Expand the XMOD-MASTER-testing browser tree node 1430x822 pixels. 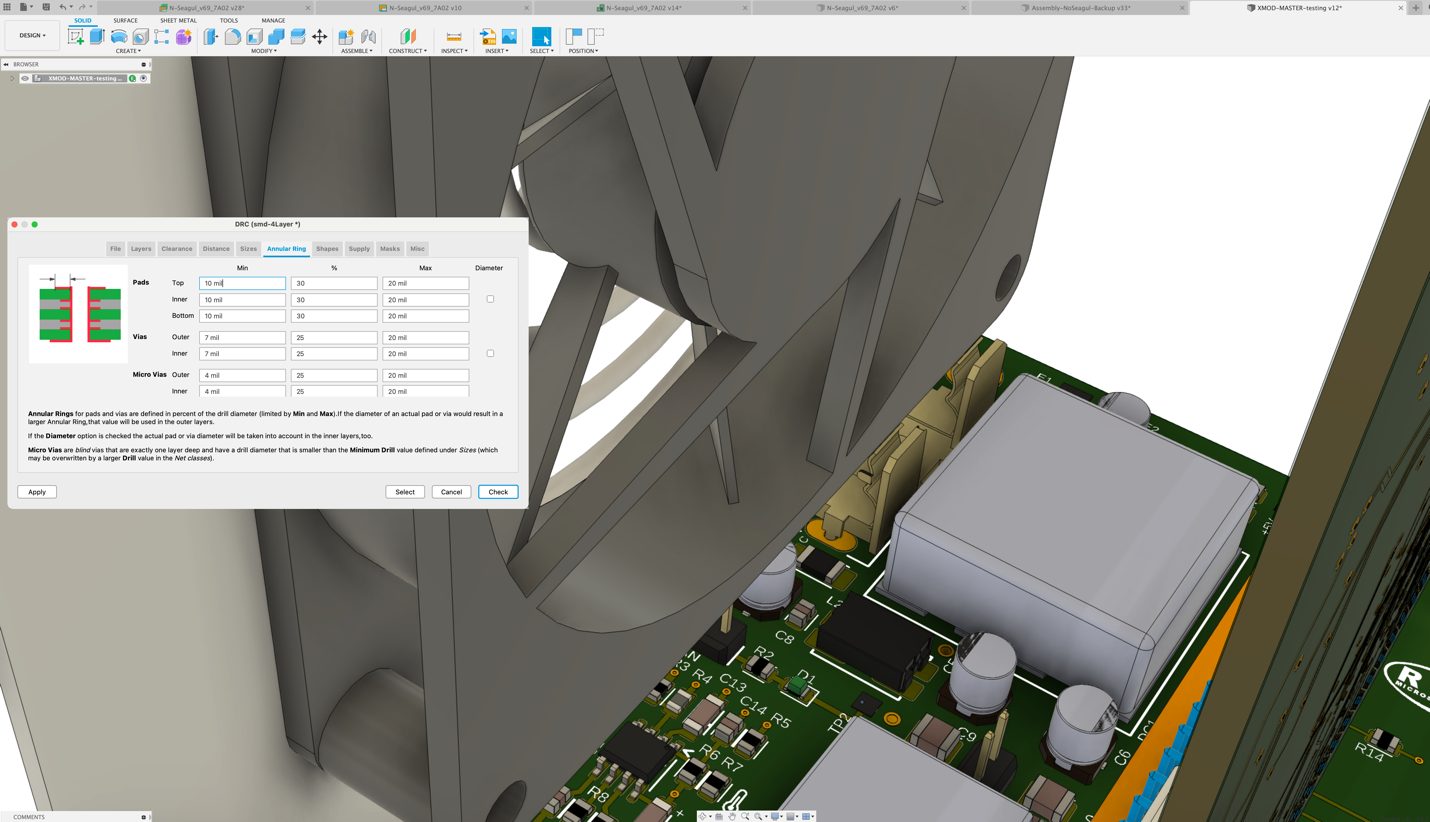(12, 78)
